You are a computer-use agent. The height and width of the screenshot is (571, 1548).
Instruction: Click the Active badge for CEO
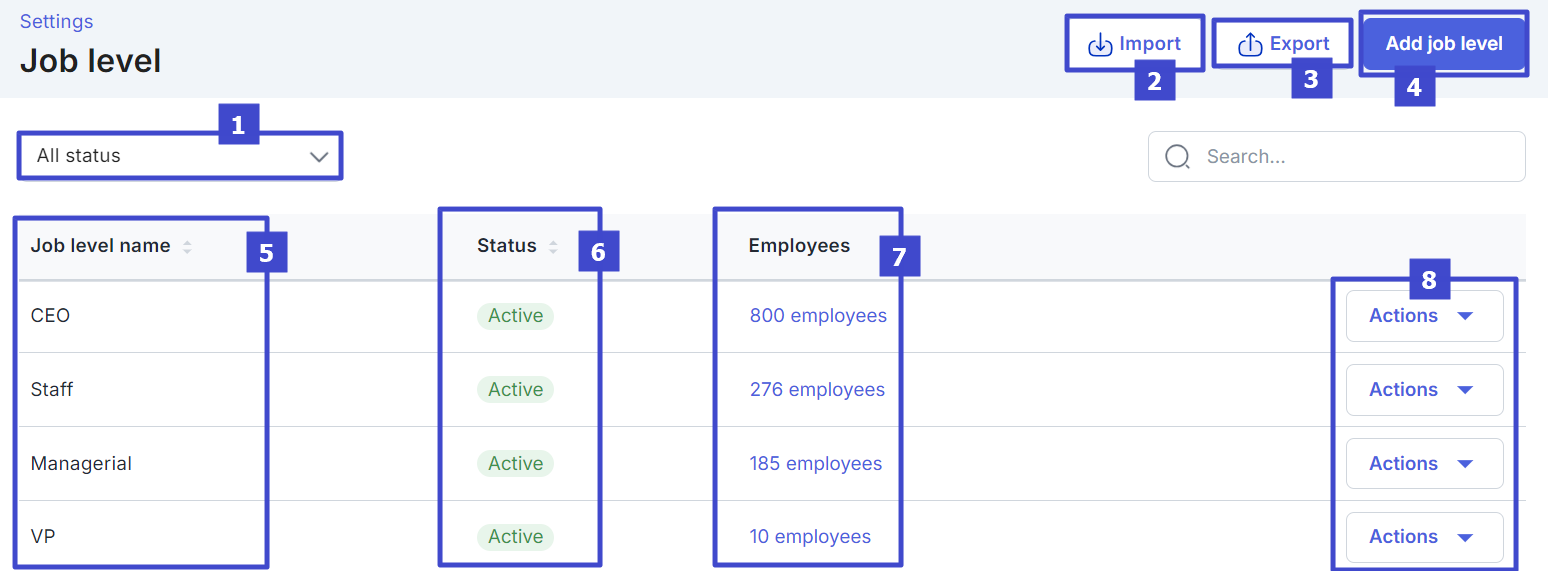(x=515, y=316)
